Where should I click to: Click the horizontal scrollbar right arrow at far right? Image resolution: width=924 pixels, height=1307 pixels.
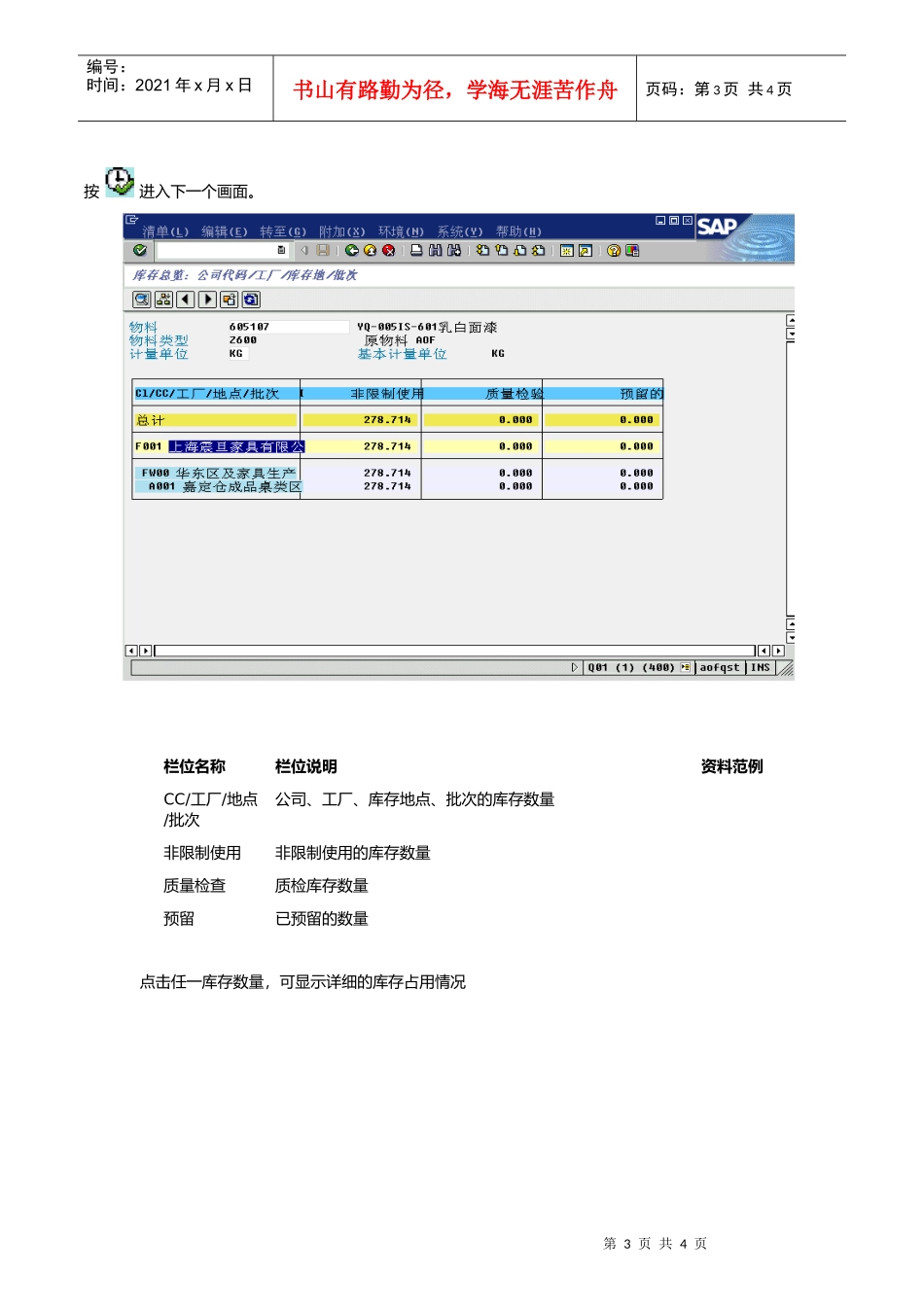tap(778, 651)
